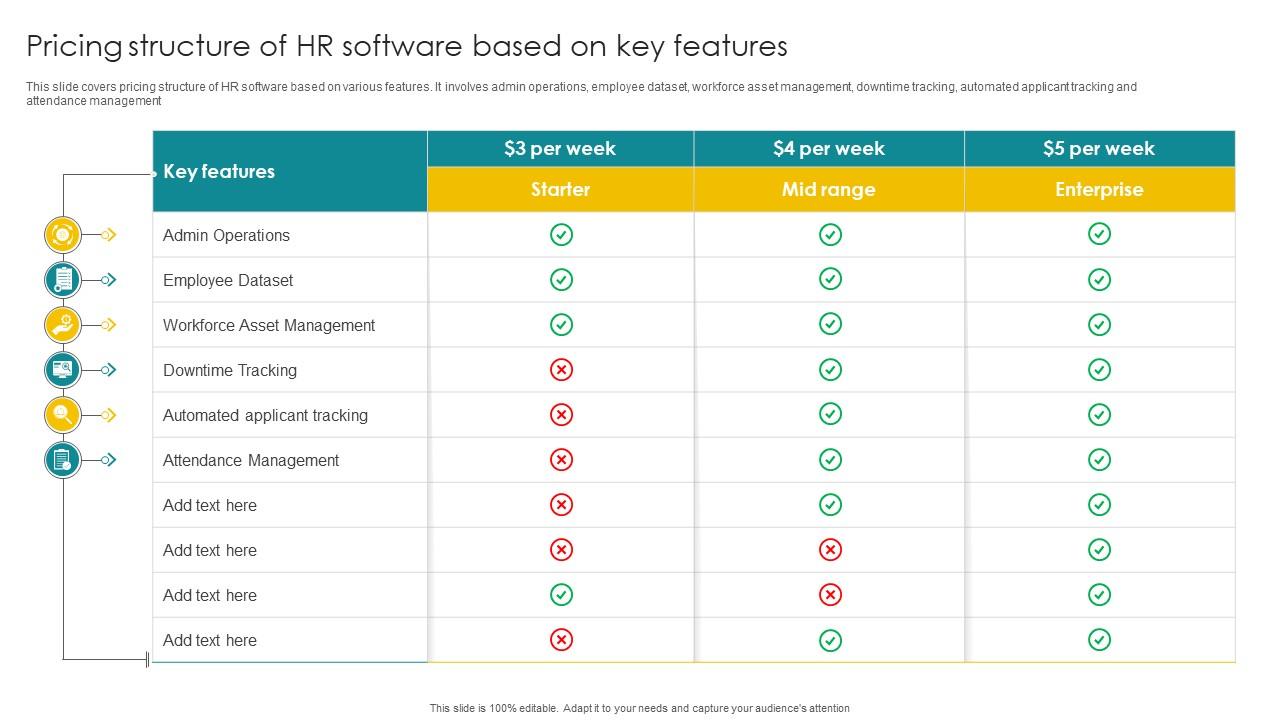Click the Employee Dataset row label
The height and width of the screenshot is (720, 1280).
(228, 281)
